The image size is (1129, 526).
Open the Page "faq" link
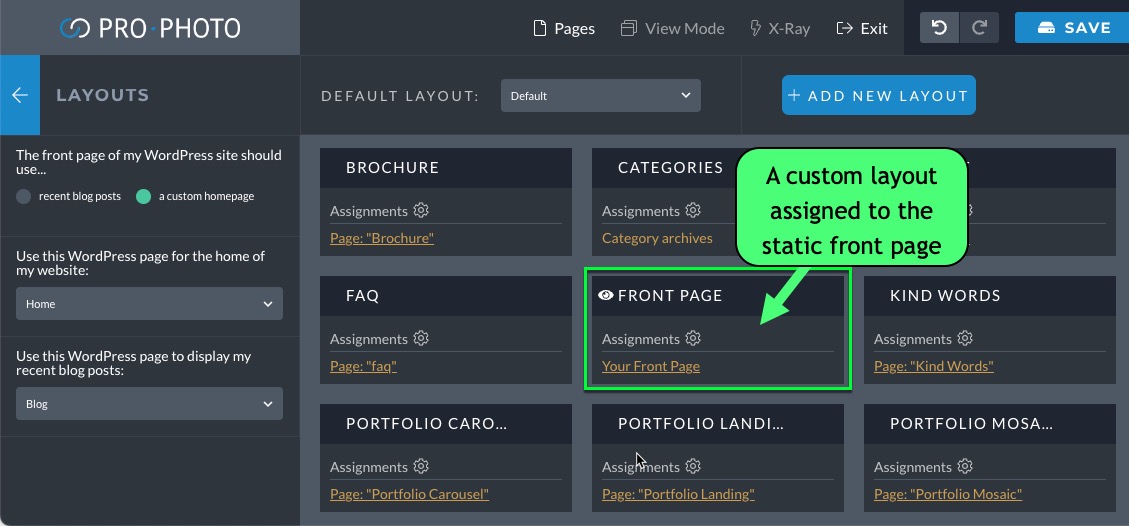[363, 366]
